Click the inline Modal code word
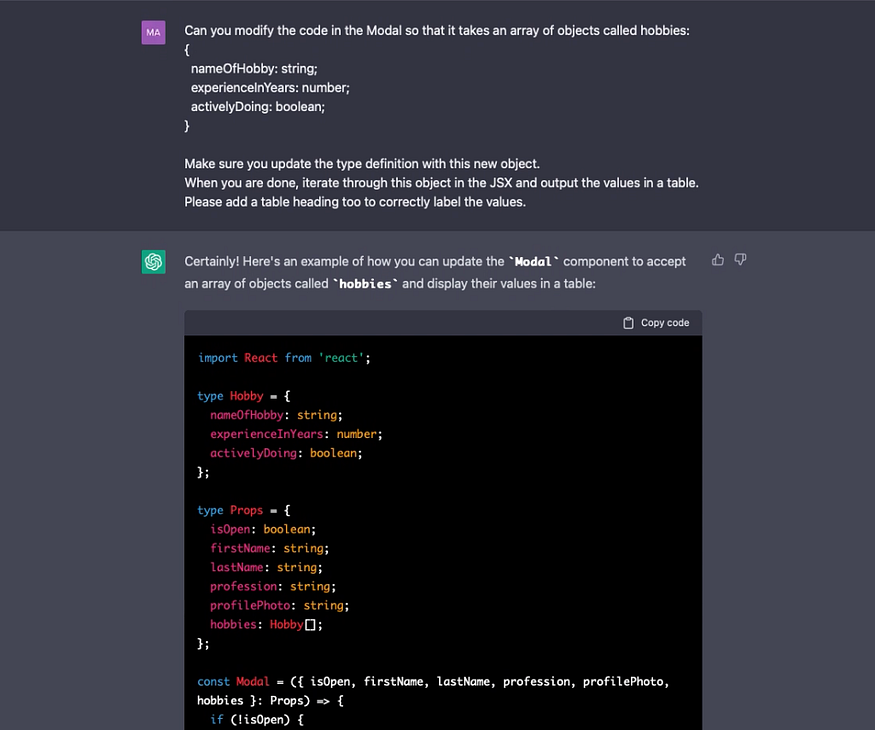The image size is (875, 730). [x=533, y=262]
